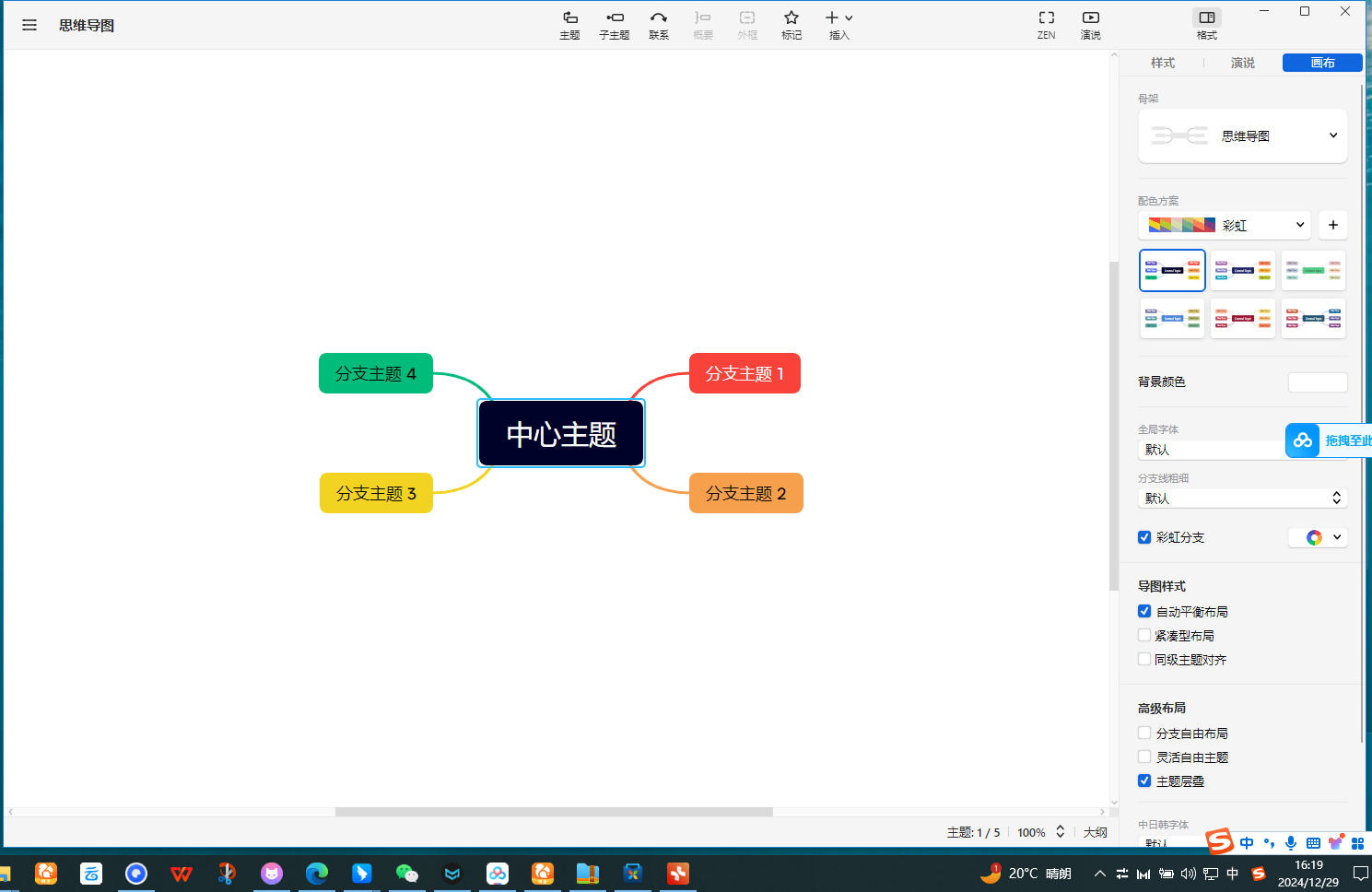Click the Sogou input method logo
This screenshot has height=892, width=1372.
[x=1220, y=841]
